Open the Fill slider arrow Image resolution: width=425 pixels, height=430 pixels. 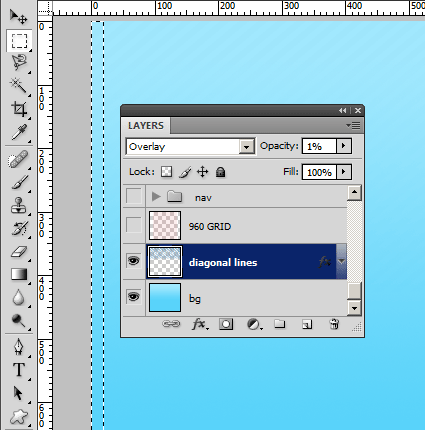pos(344,172)
